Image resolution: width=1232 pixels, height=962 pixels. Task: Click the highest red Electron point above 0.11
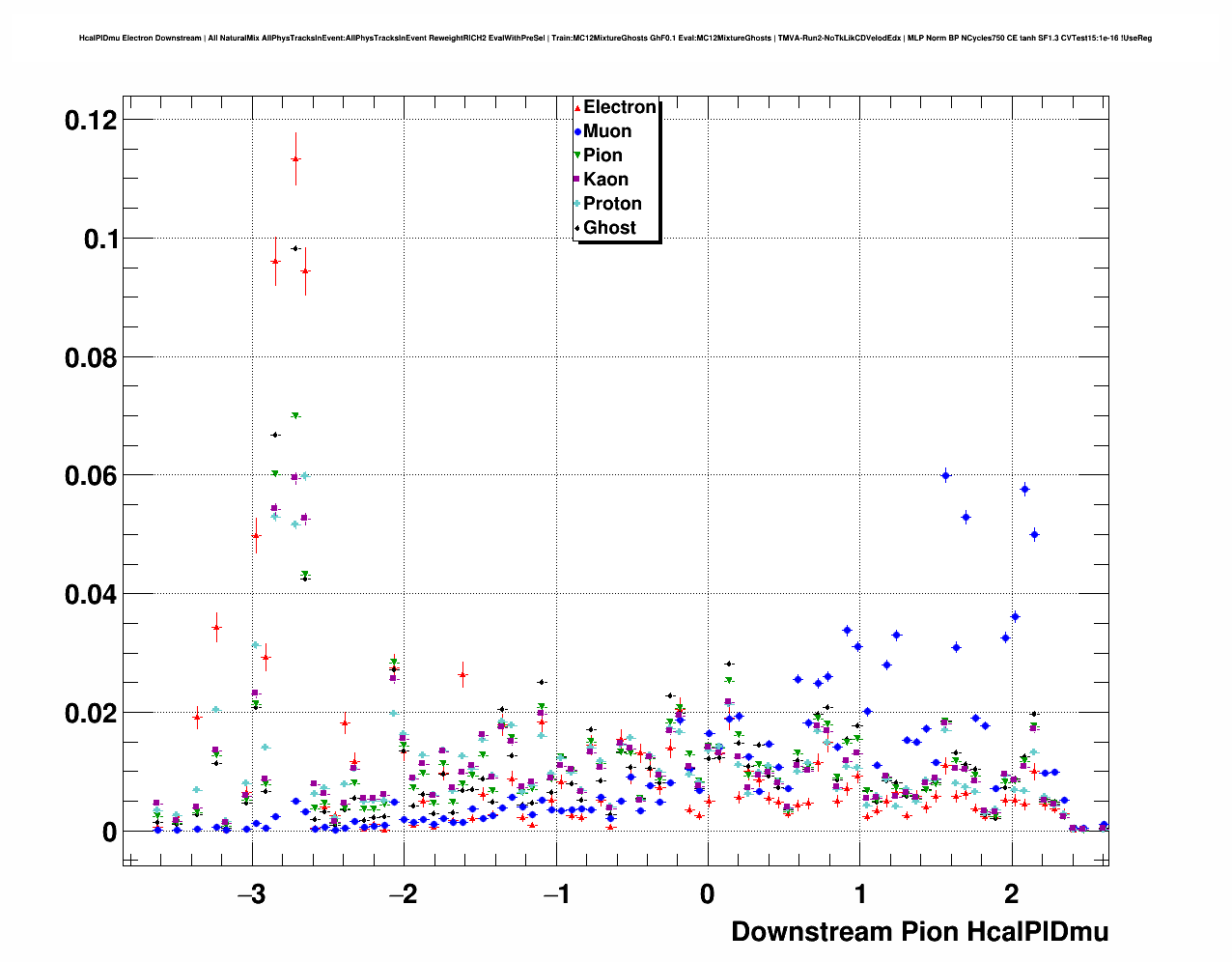pyautogui.click(x=295, y=159)
